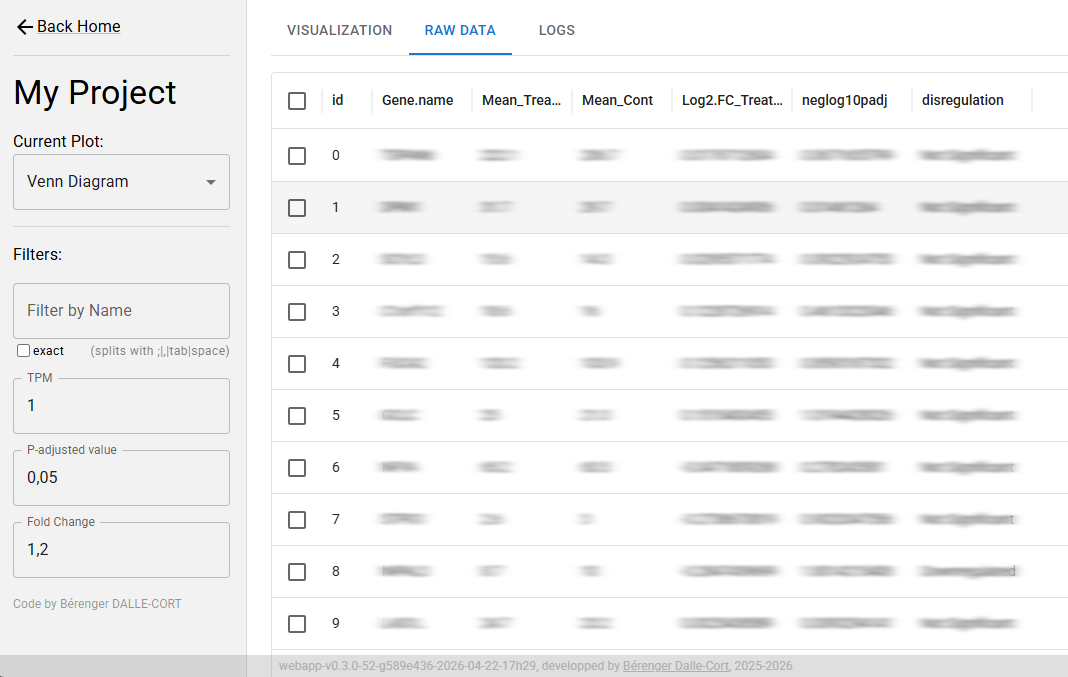The width and height of the screenshot is (1068, 677).
Task: Sort by the Mean_Cont column header
Action: tap(617, 101)
